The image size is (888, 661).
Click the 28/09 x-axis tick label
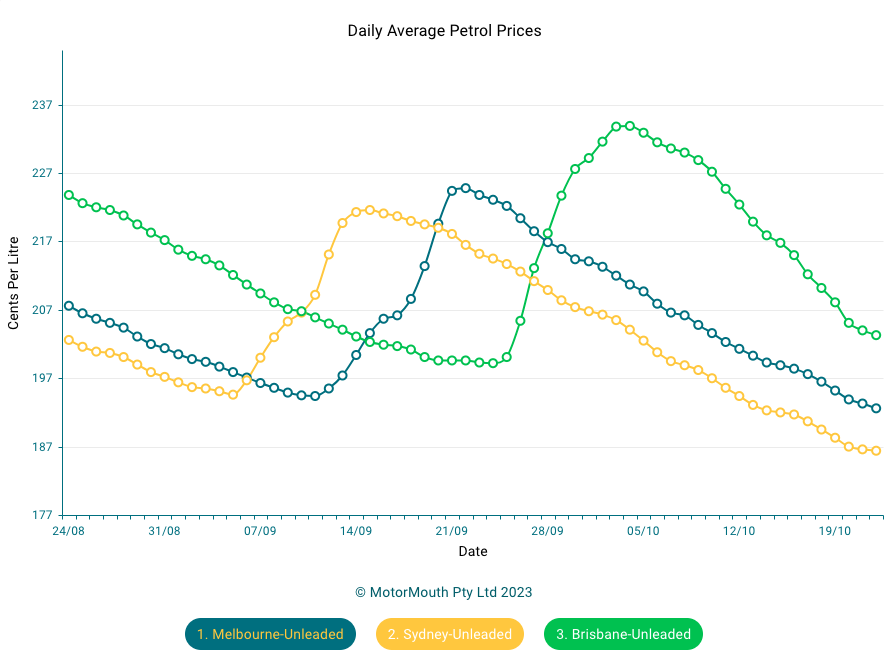point(547,531)
